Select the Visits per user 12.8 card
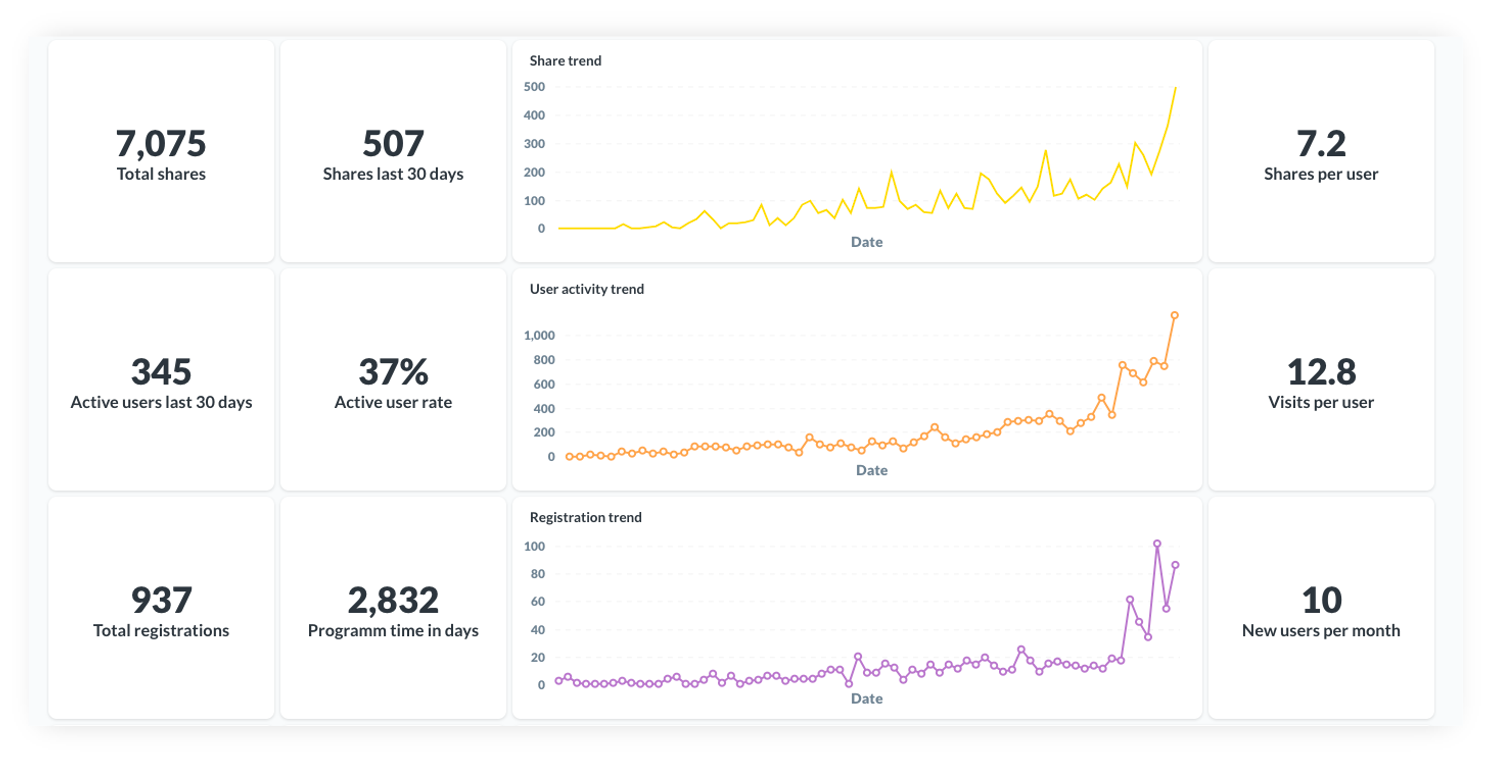 coord(1320,381)
